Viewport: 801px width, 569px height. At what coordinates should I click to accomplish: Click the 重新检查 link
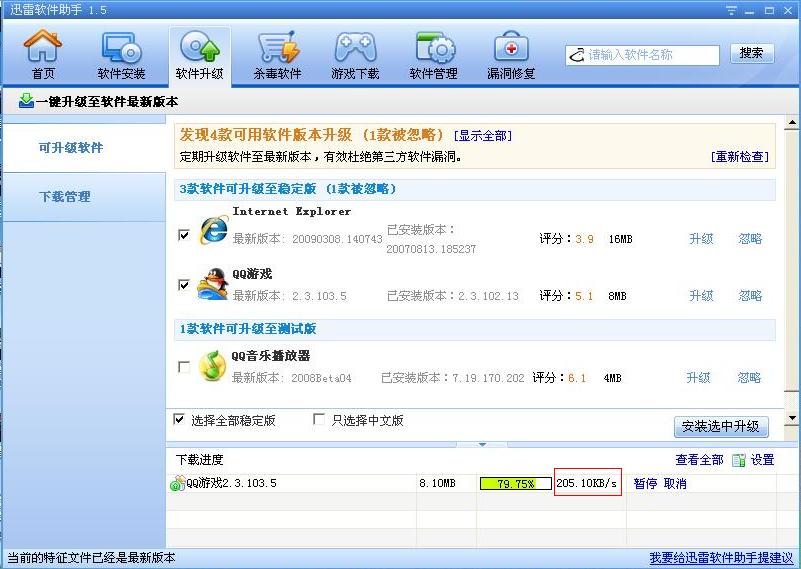pyautogui.click(x=739, y=157)
